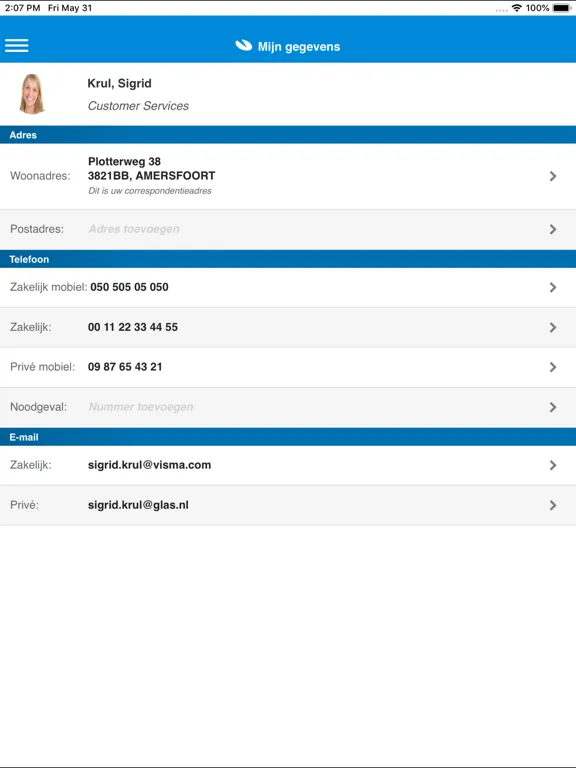
Task: Tap the Noodgeval label
Action: [x=38, y=407]
